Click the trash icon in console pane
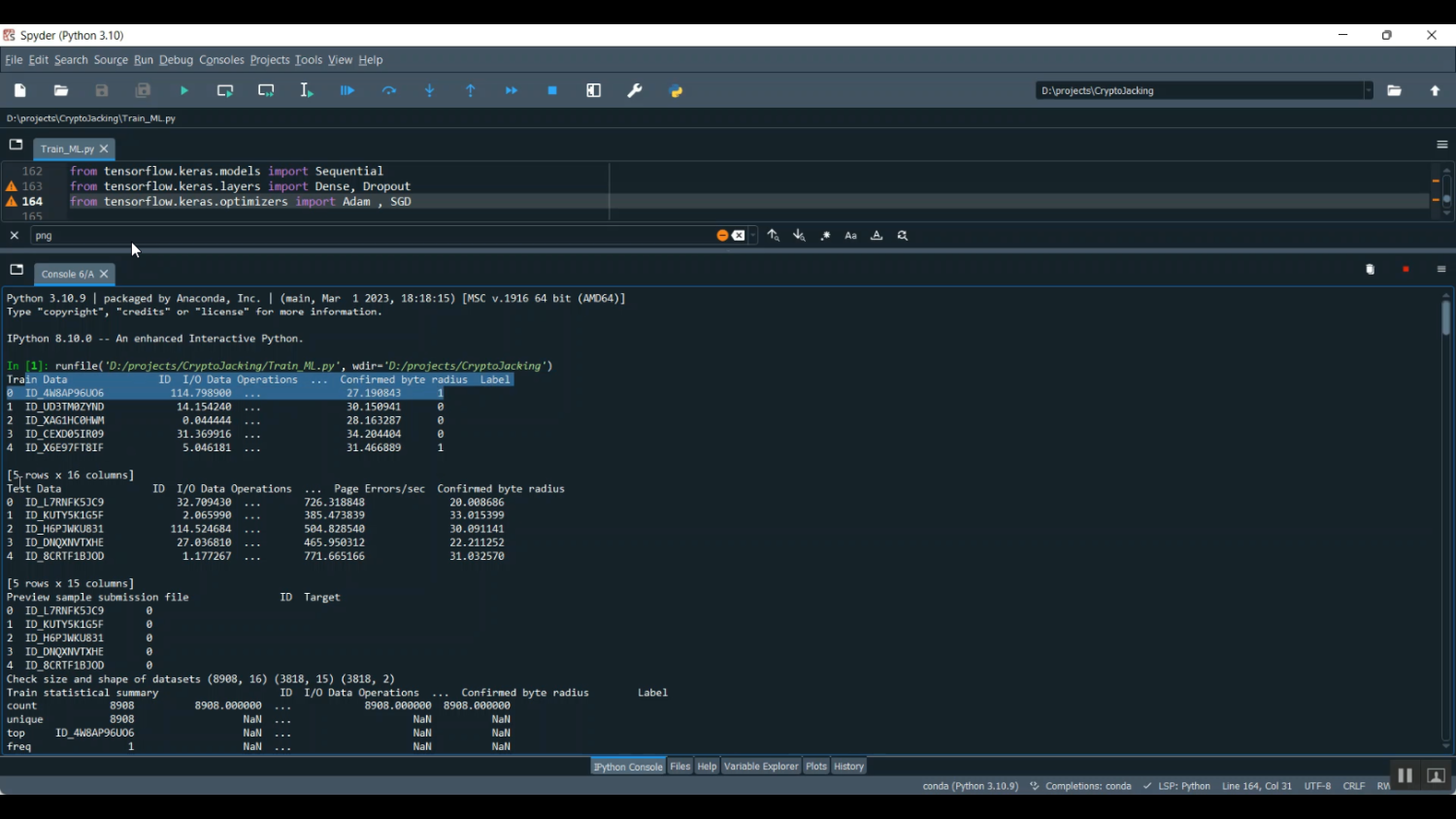 click(1370, 271)
